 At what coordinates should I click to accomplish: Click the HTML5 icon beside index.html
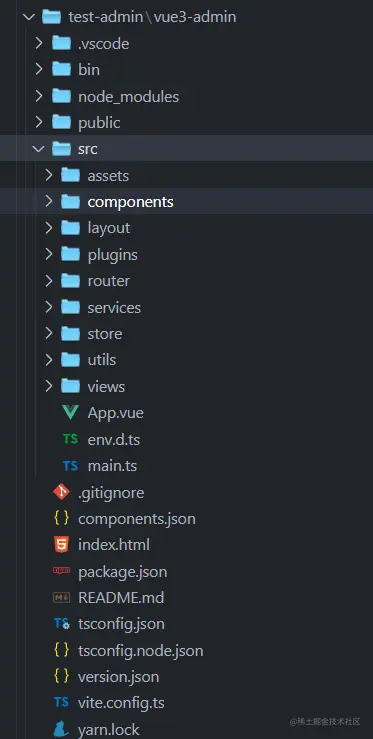pos(61,545)
